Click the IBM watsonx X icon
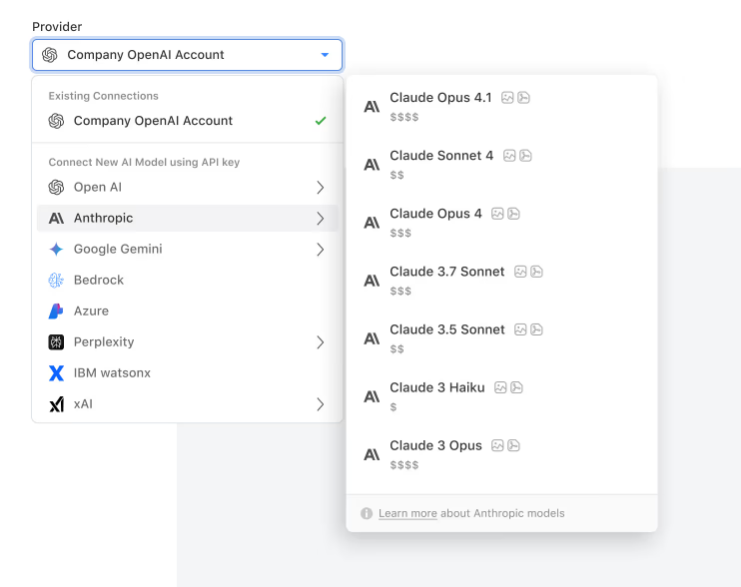The width and height of the screenshot is (741, 587). pyautogui.click(x=56, y=373)
